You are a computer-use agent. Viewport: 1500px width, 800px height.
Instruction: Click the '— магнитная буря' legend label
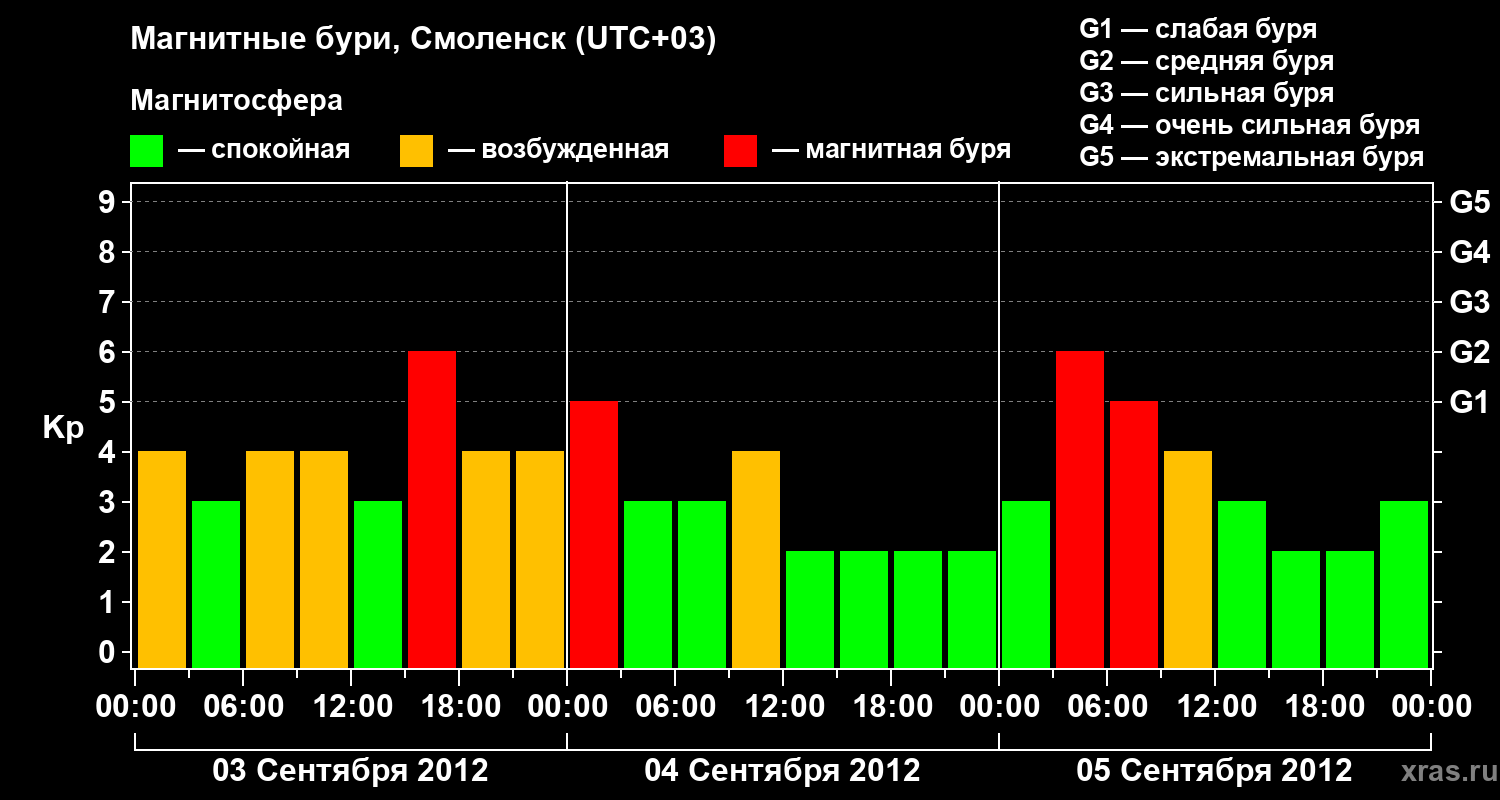[x=891, y=150]
